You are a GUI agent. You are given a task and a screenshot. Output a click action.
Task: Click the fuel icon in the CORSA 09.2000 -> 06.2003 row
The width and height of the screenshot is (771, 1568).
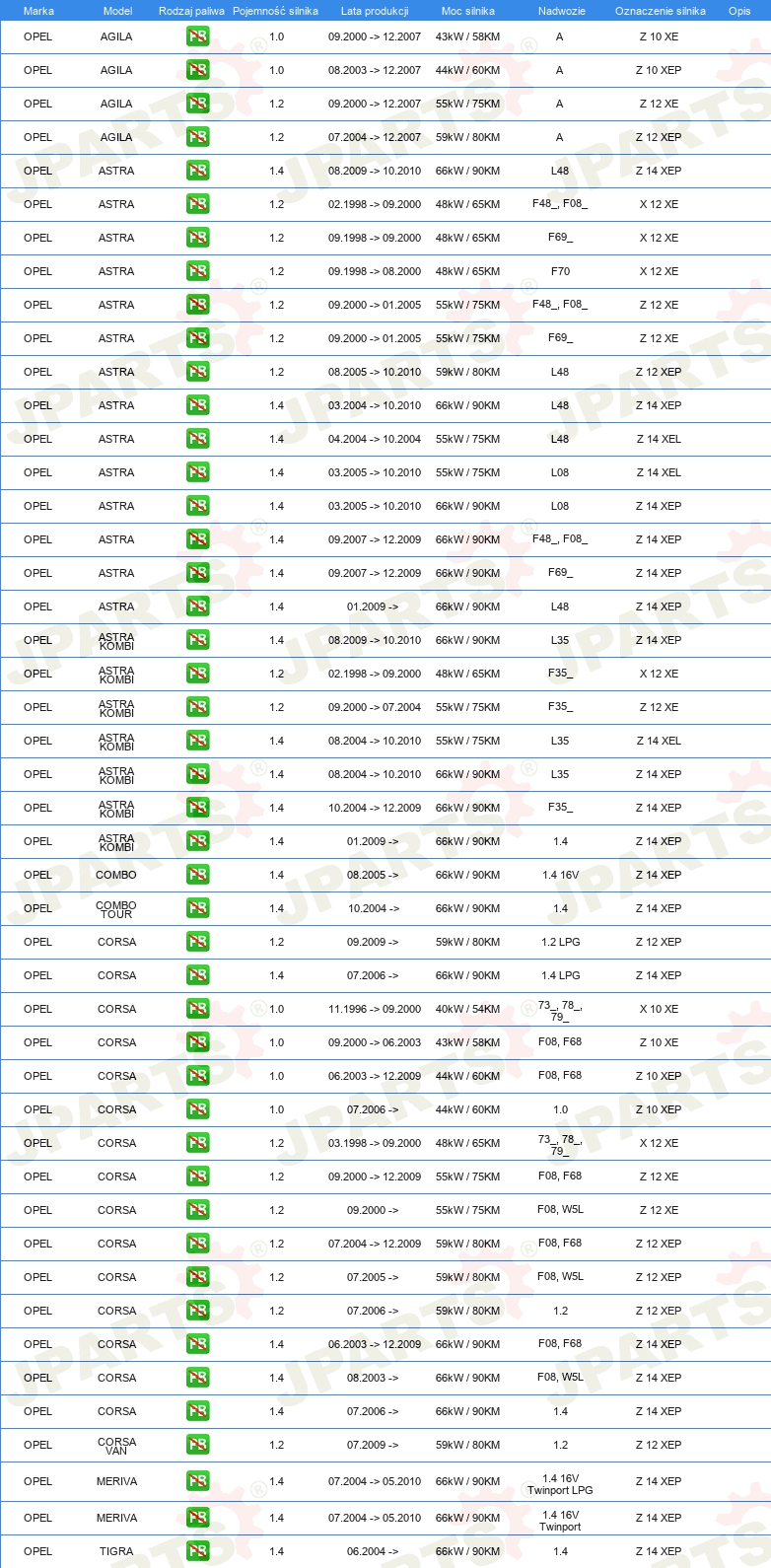pyautogui.click(x=197, y=1042)
